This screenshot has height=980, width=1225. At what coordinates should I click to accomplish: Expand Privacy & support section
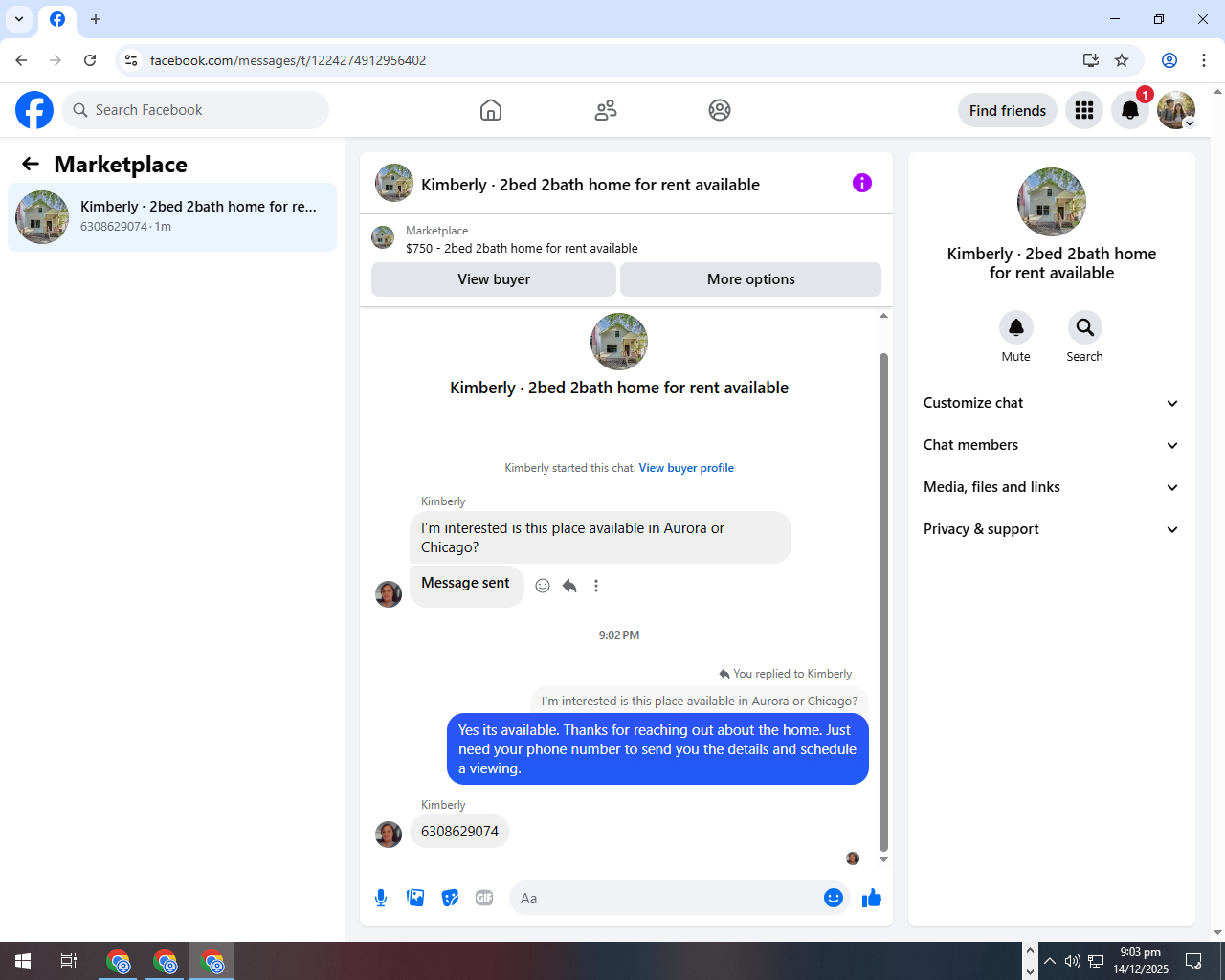pos(1052,529)
